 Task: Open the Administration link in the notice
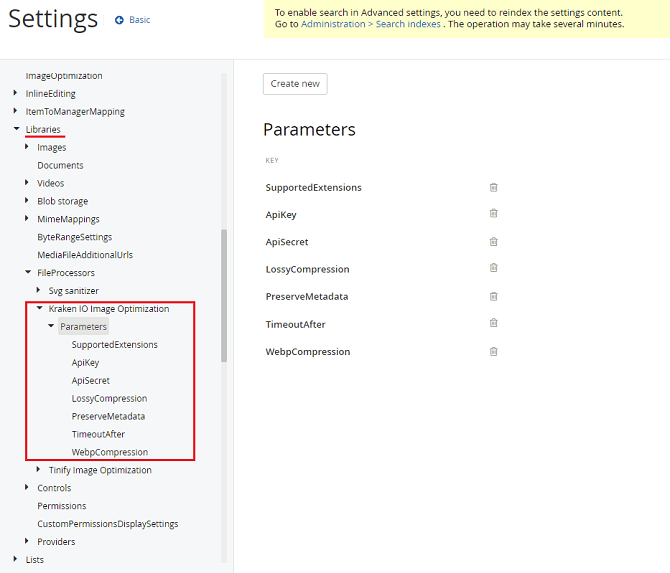(x=333, y=24)
